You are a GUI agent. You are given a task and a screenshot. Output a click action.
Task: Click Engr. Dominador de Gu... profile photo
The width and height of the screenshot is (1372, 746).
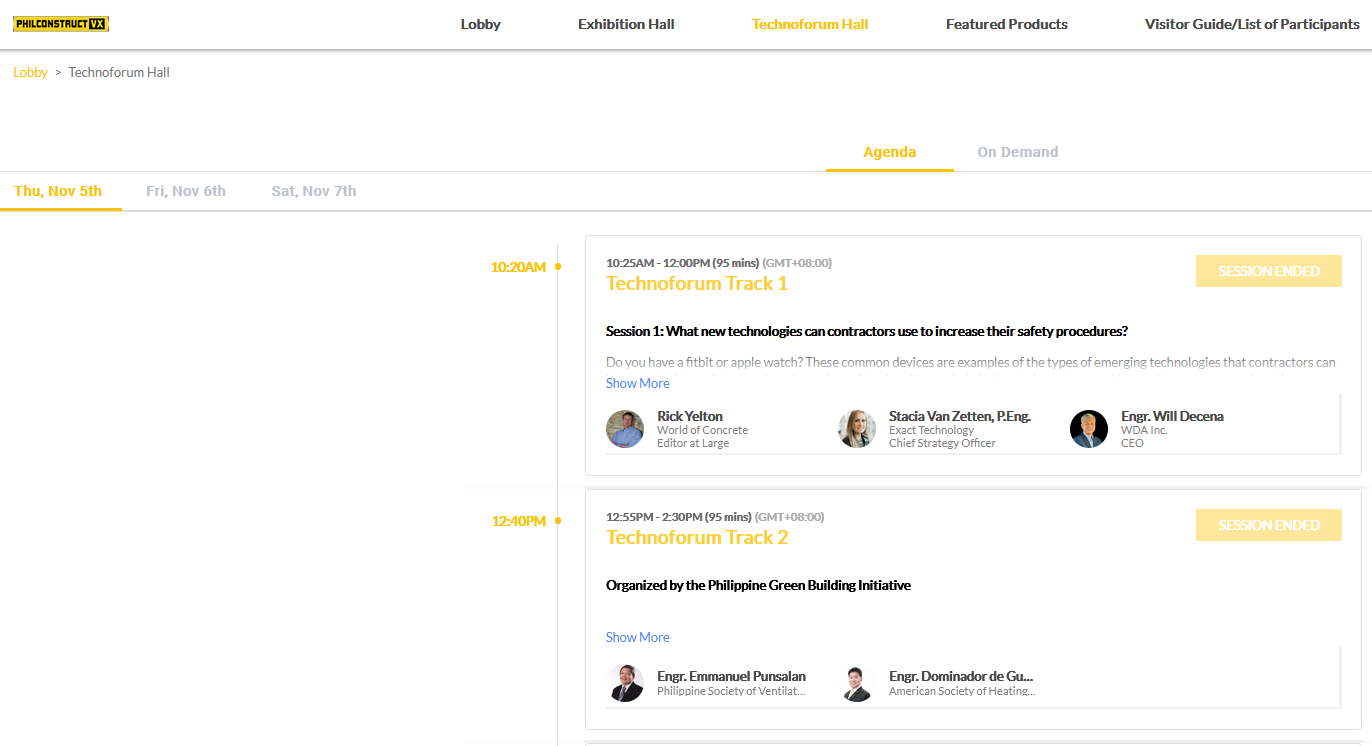click(857, 683)
